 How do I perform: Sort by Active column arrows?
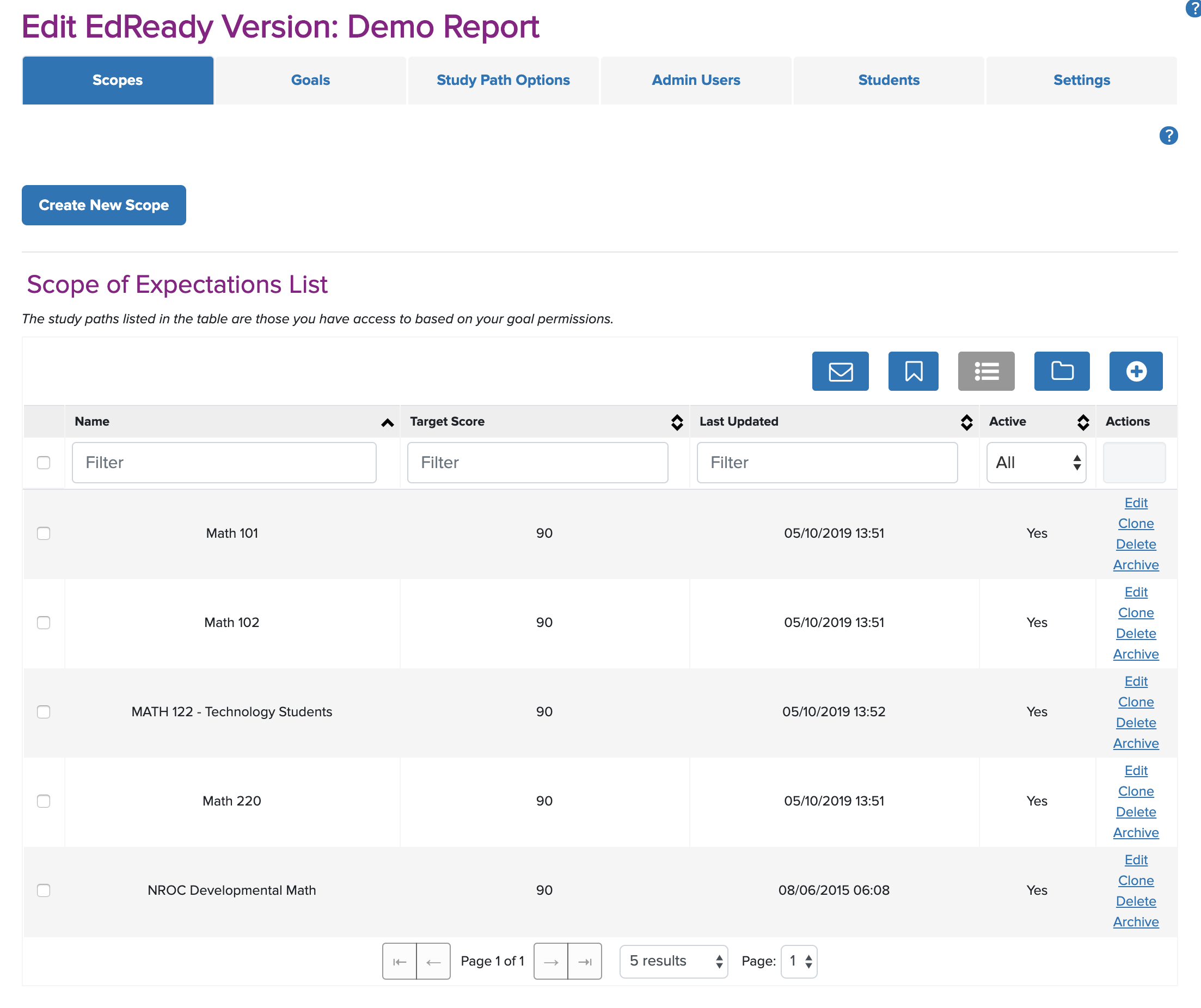[x=1083, y=422]
